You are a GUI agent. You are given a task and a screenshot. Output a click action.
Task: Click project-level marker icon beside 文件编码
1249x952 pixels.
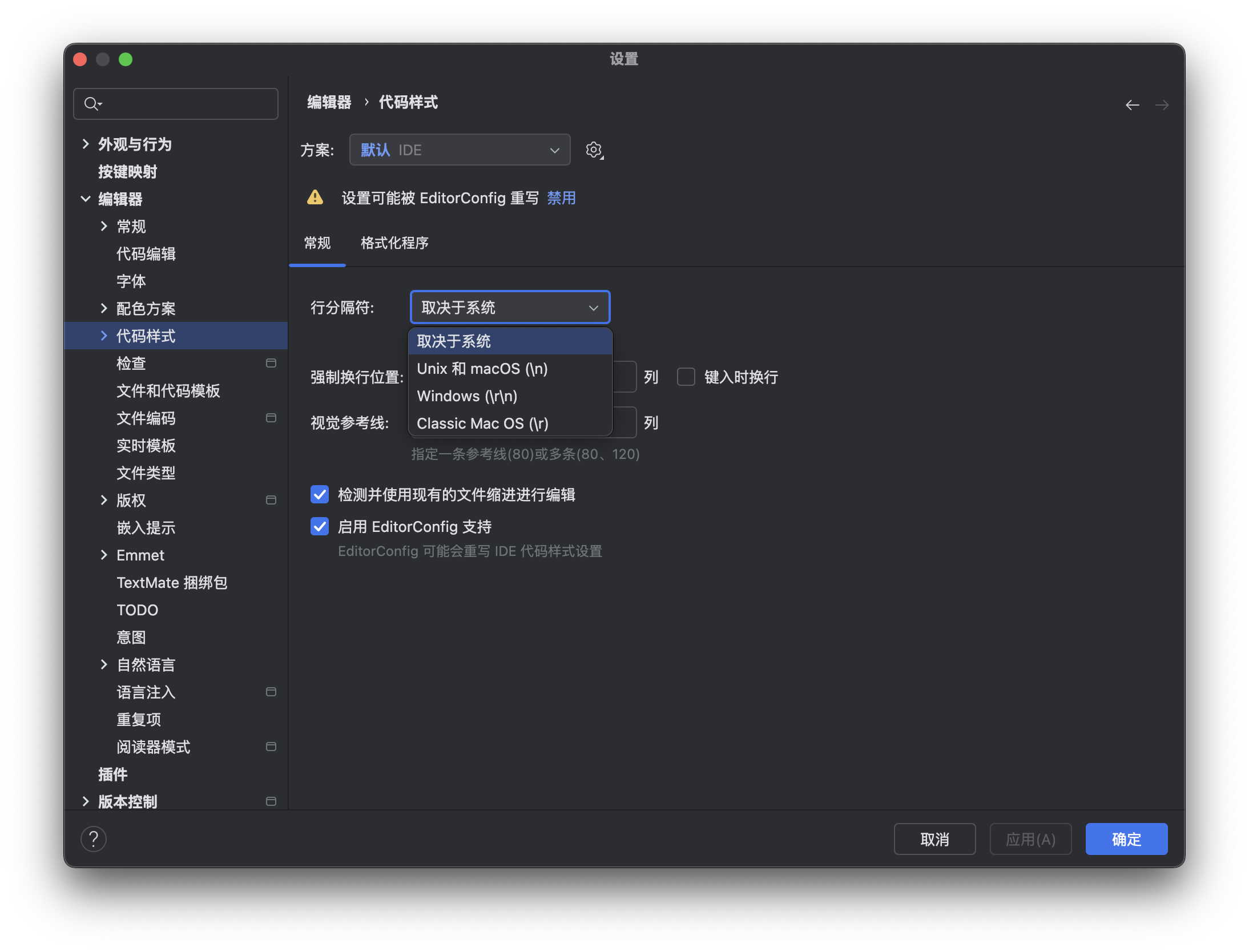click(x=271, y=418)
